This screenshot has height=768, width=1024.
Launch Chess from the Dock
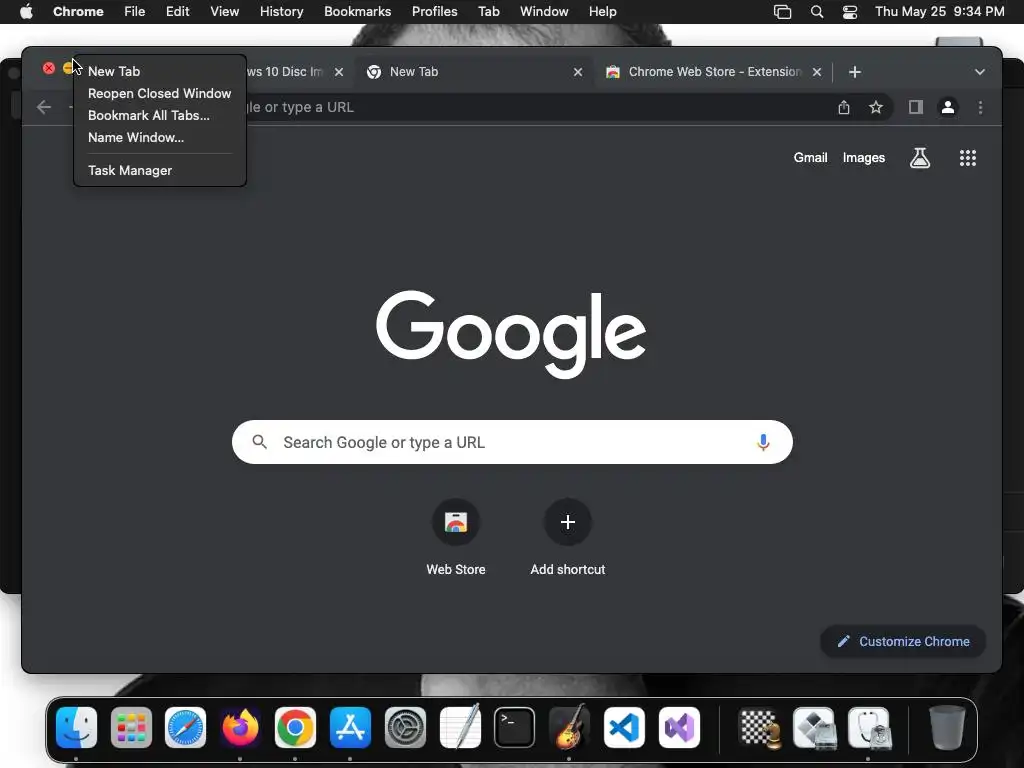pyautogui.click(x=760, y=728)
